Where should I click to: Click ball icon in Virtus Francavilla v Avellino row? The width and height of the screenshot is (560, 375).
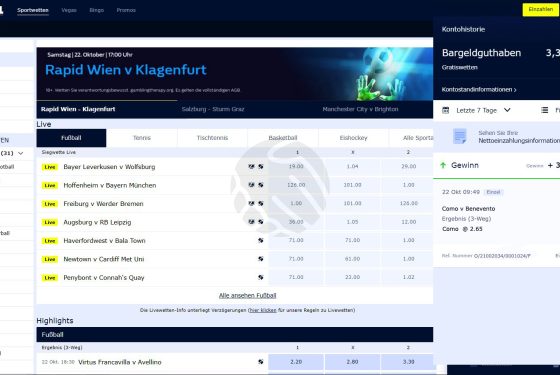point(261,362)
